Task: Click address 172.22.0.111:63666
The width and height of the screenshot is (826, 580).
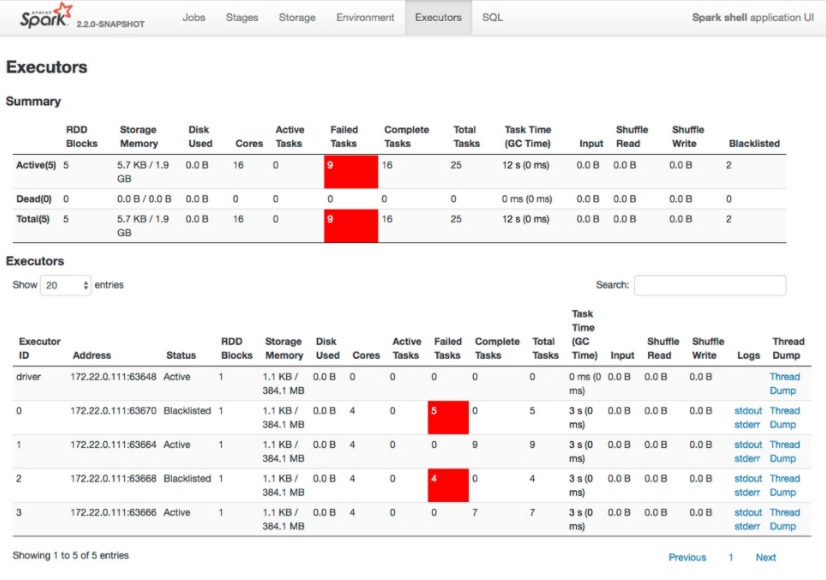Action: point(113,513)
